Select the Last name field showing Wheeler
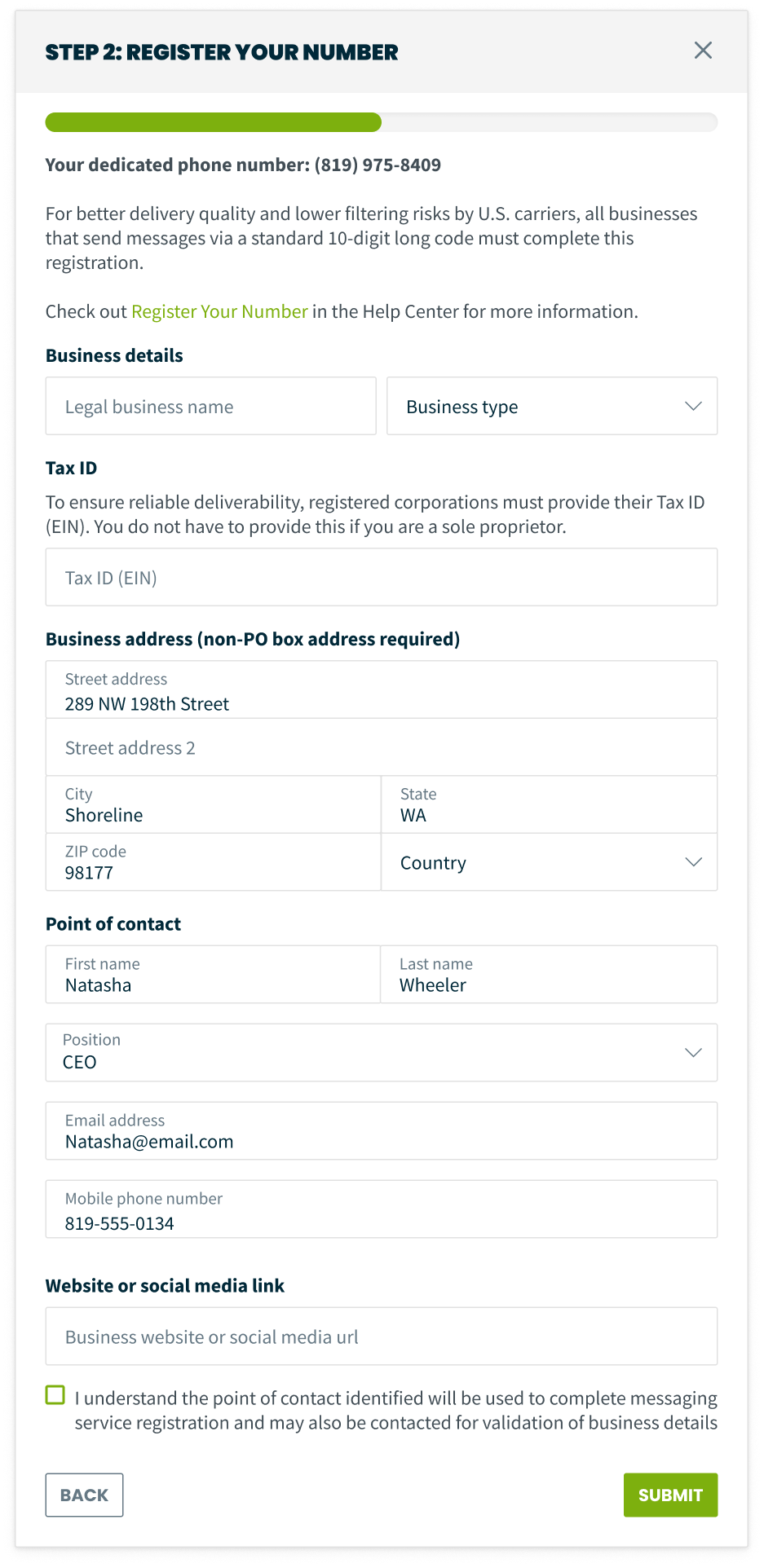Image resolution: width=764 pixels, height=1568 pixels. coord(549,975)
